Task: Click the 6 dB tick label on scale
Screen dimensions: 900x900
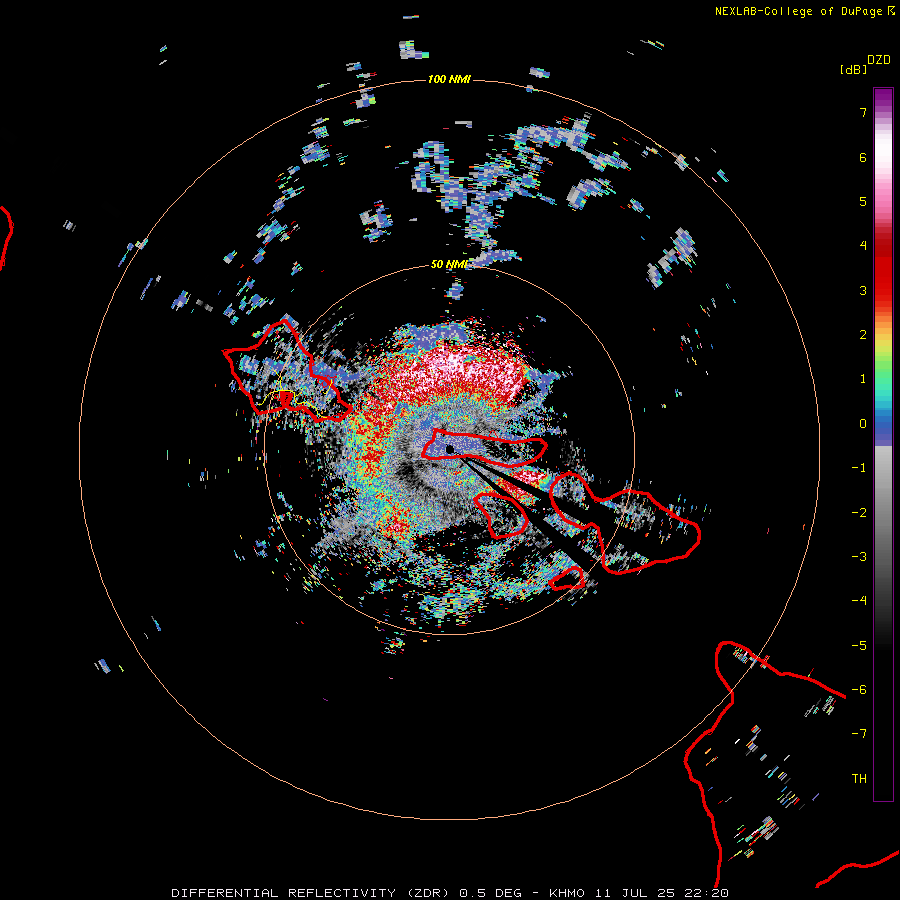Action: (x=863, y=157)
